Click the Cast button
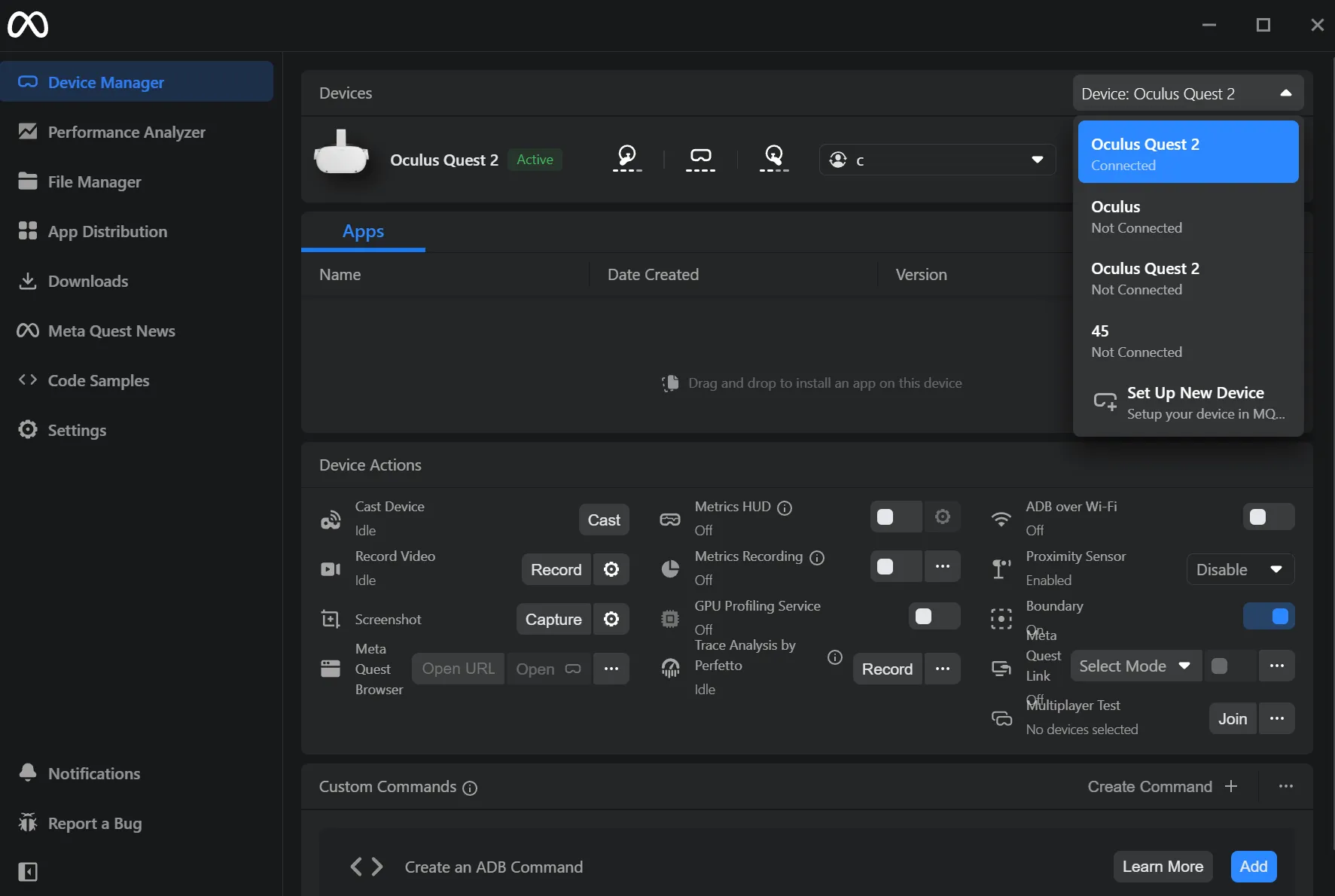Image resolution: width=1335 pixels, height=896 pixels. (x=603, y=520)
